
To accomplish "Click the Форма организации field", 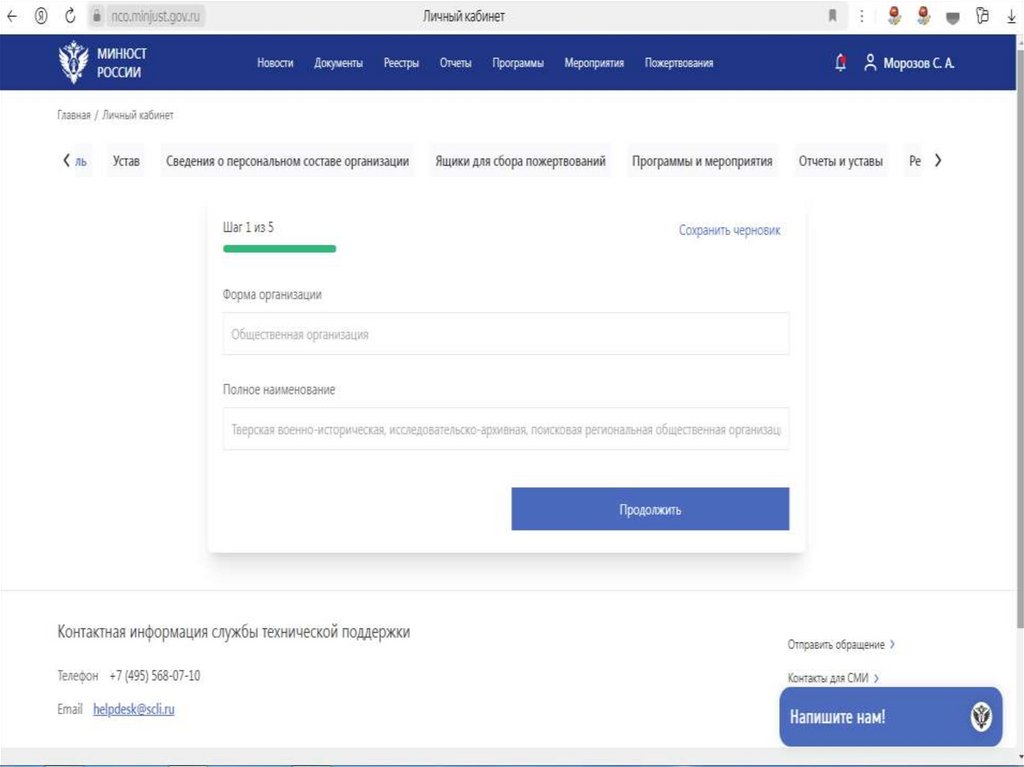I will (505, 334).
